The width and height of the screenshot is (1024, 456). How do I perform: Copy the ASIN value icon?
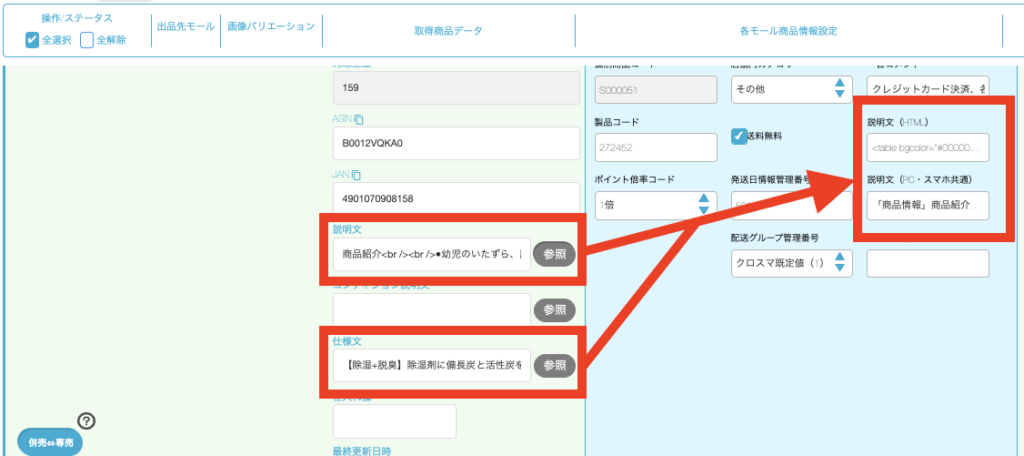tap(358, 120)
